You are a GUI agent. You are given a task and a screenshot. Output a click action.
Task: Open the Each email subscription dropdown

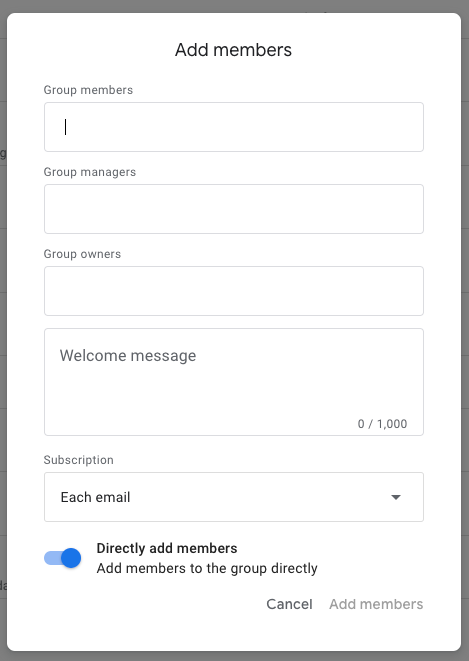(x=234, y=497)
